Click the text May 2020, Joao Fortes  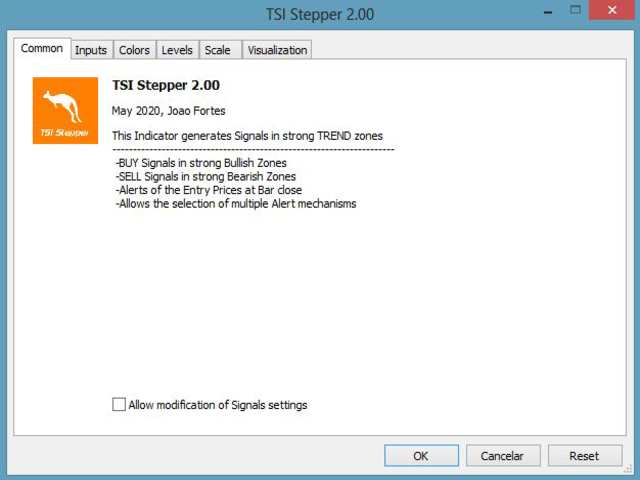click(169, 111)
